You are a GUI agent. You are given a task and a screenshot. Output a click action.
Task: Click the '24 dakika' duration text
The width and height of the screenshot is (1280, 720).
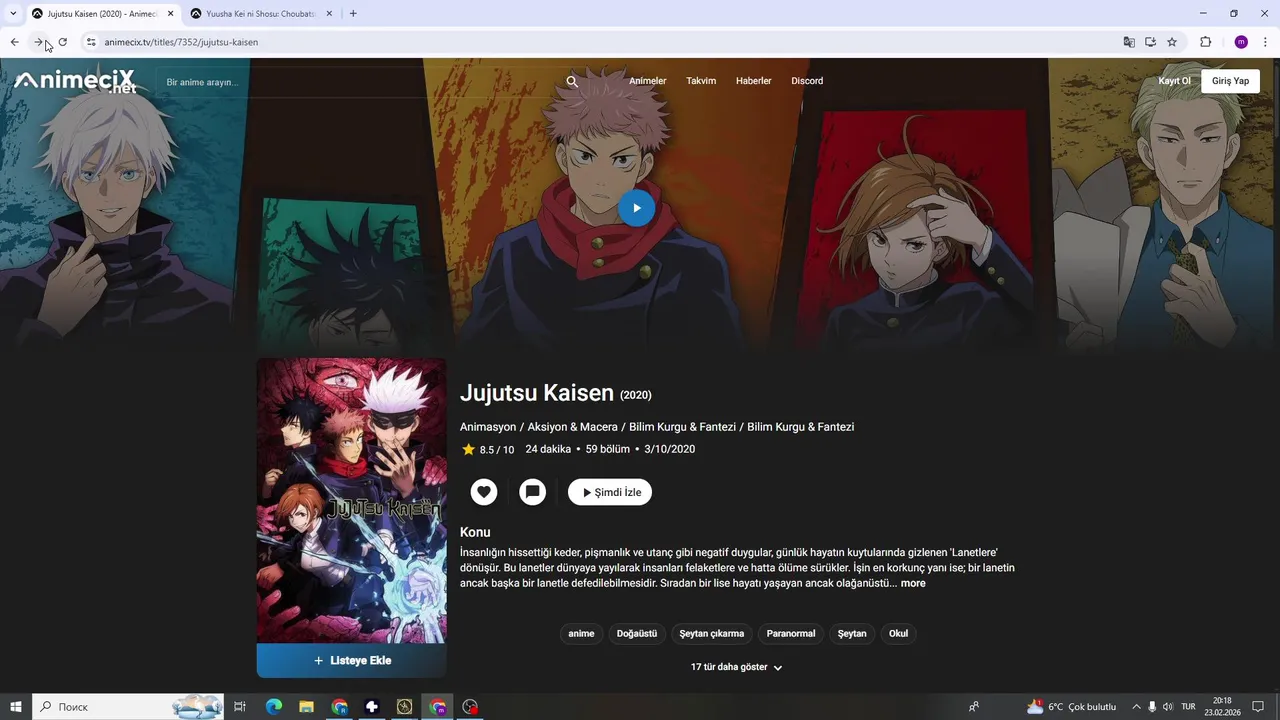(548, 449)
